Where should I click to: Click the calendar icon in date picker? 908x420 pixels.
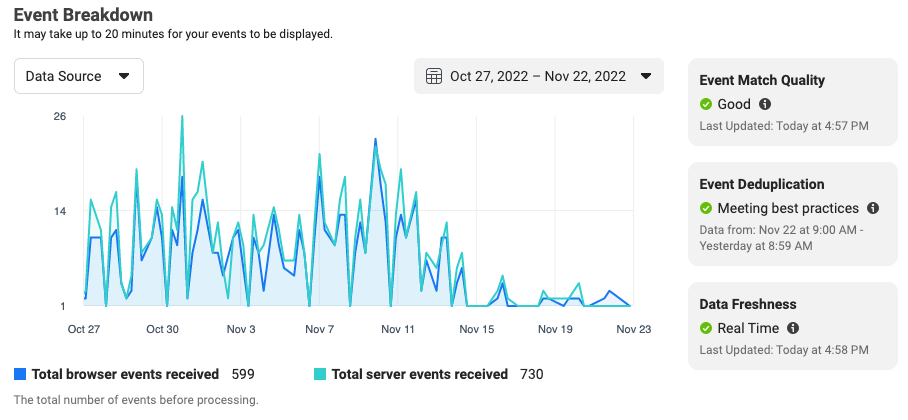point(434,76)
